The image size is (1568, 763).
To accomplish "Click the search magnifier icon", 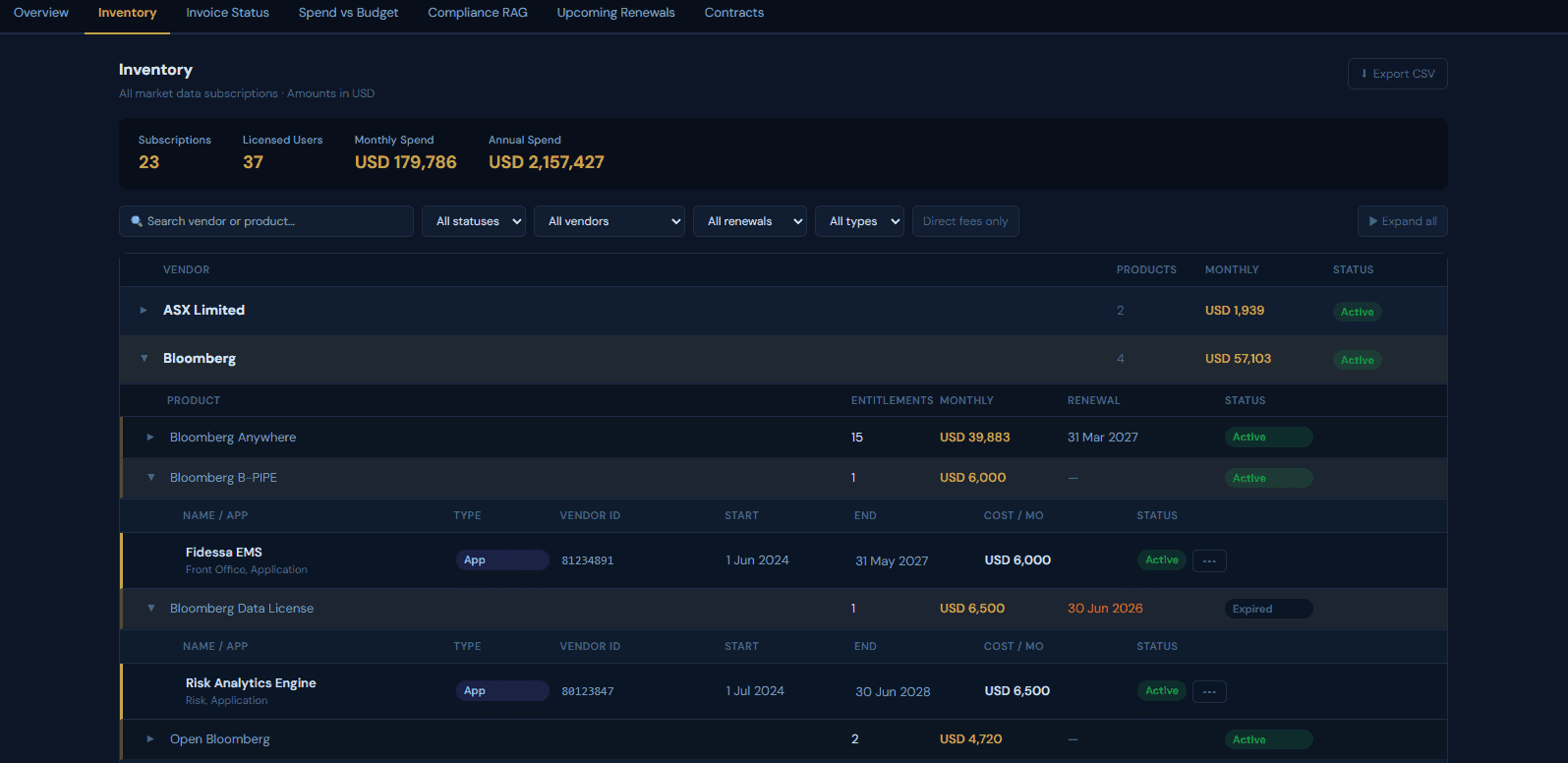I will (x=137, y=221).
